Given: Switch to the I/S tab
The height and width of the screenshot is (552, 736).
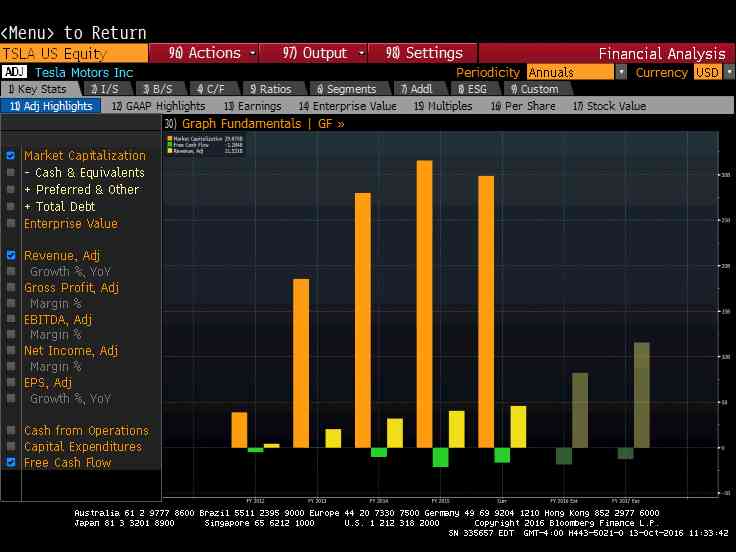Looking at the screenshot, I should pyautogui.click(x=105, y=89).
